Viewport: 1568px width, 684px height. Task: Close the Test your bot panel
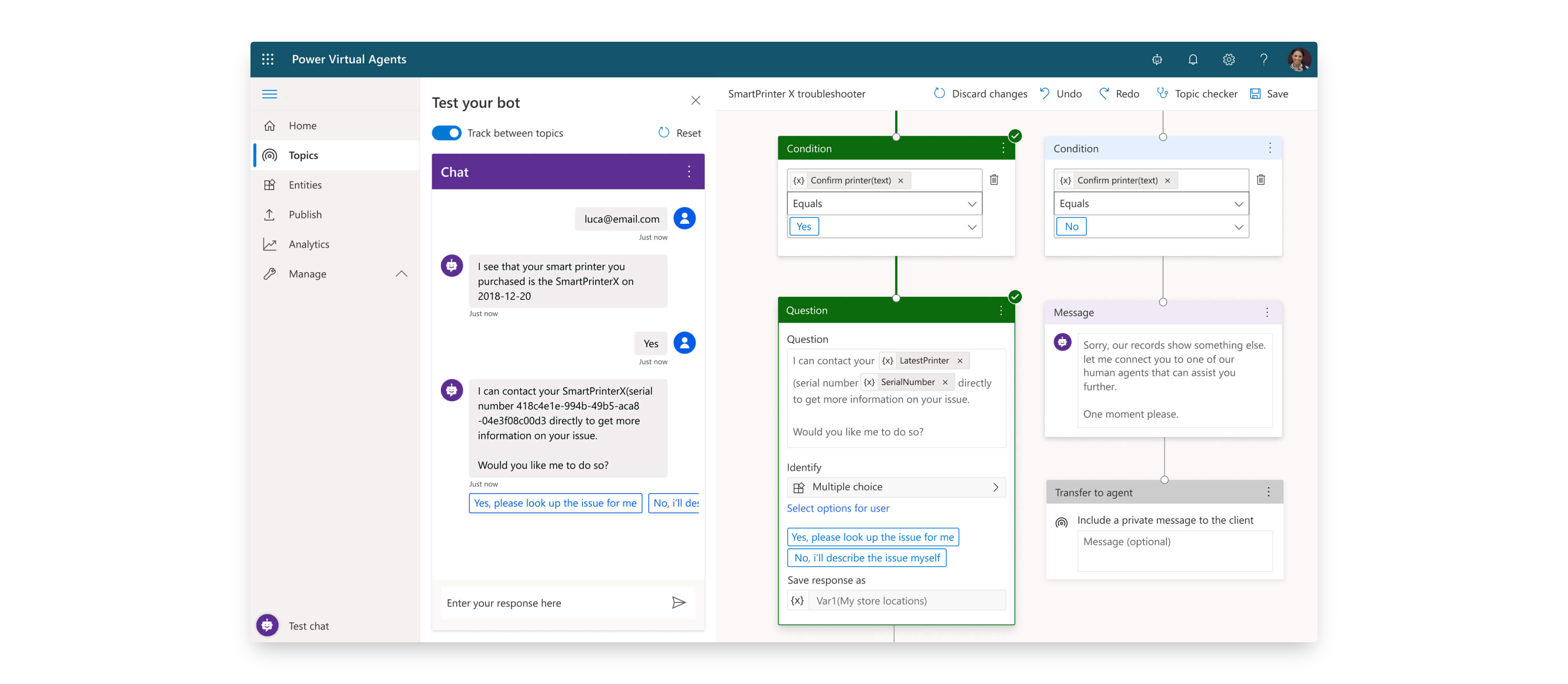click(x=695, y=101)
